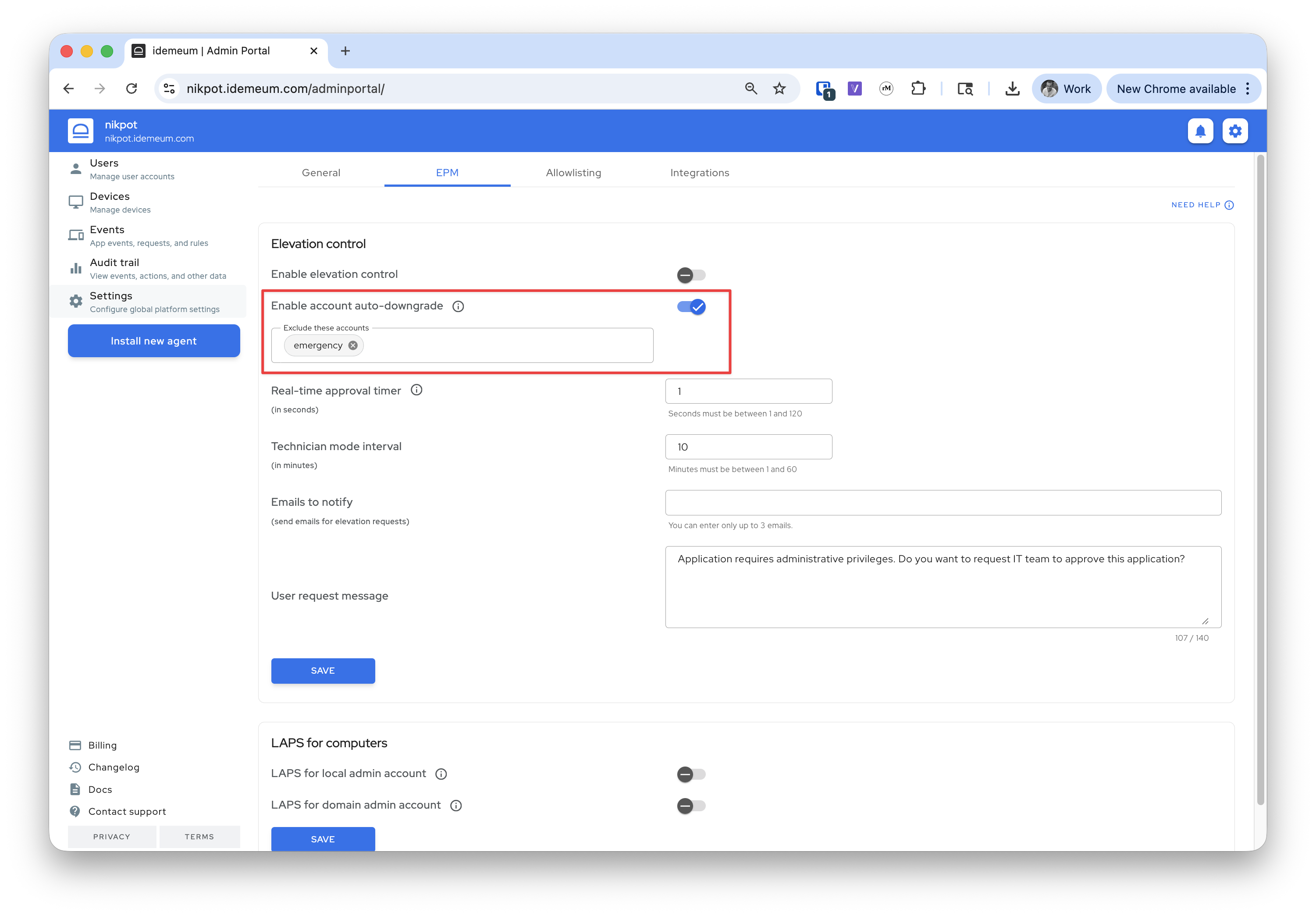The height and width of the screenshot is (916, 1316).
Task: Bookmark this page with the star icon
Action: click(779, 89)
